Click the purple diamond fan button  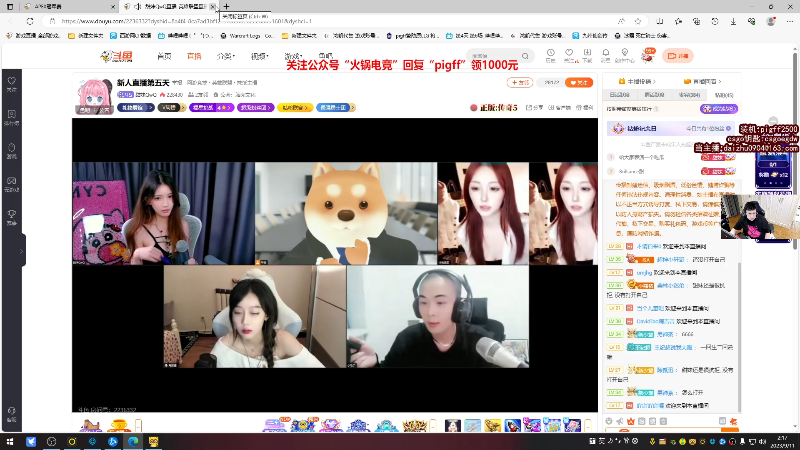[x=719, y=109]
